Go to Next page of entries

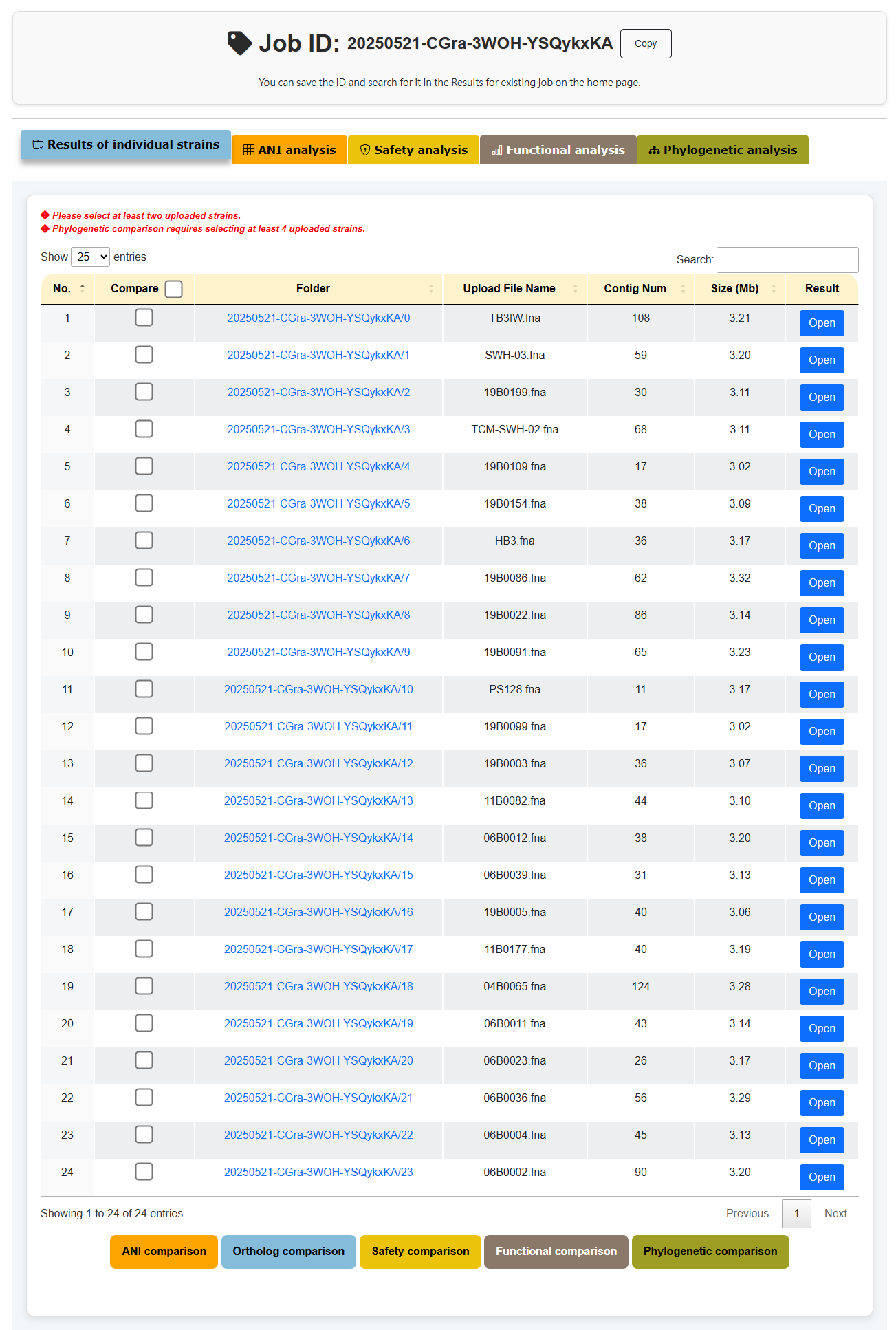(835, 1214)
